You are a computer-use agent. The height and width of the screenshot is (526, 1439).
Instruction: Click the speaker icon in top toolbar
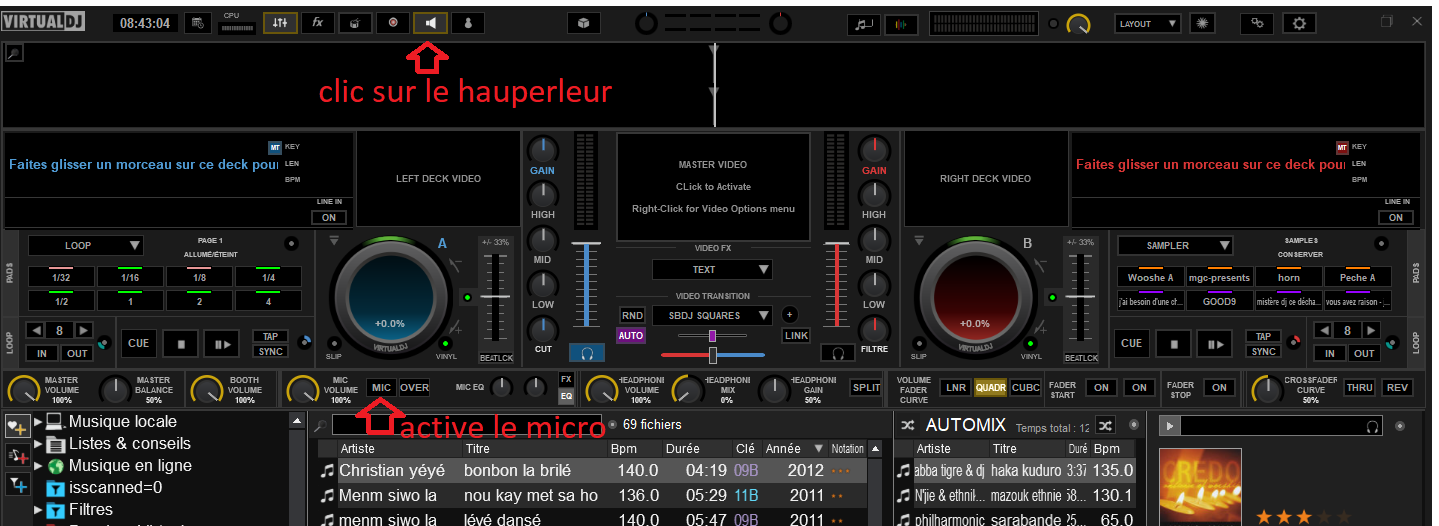click(x=430, y=22)
